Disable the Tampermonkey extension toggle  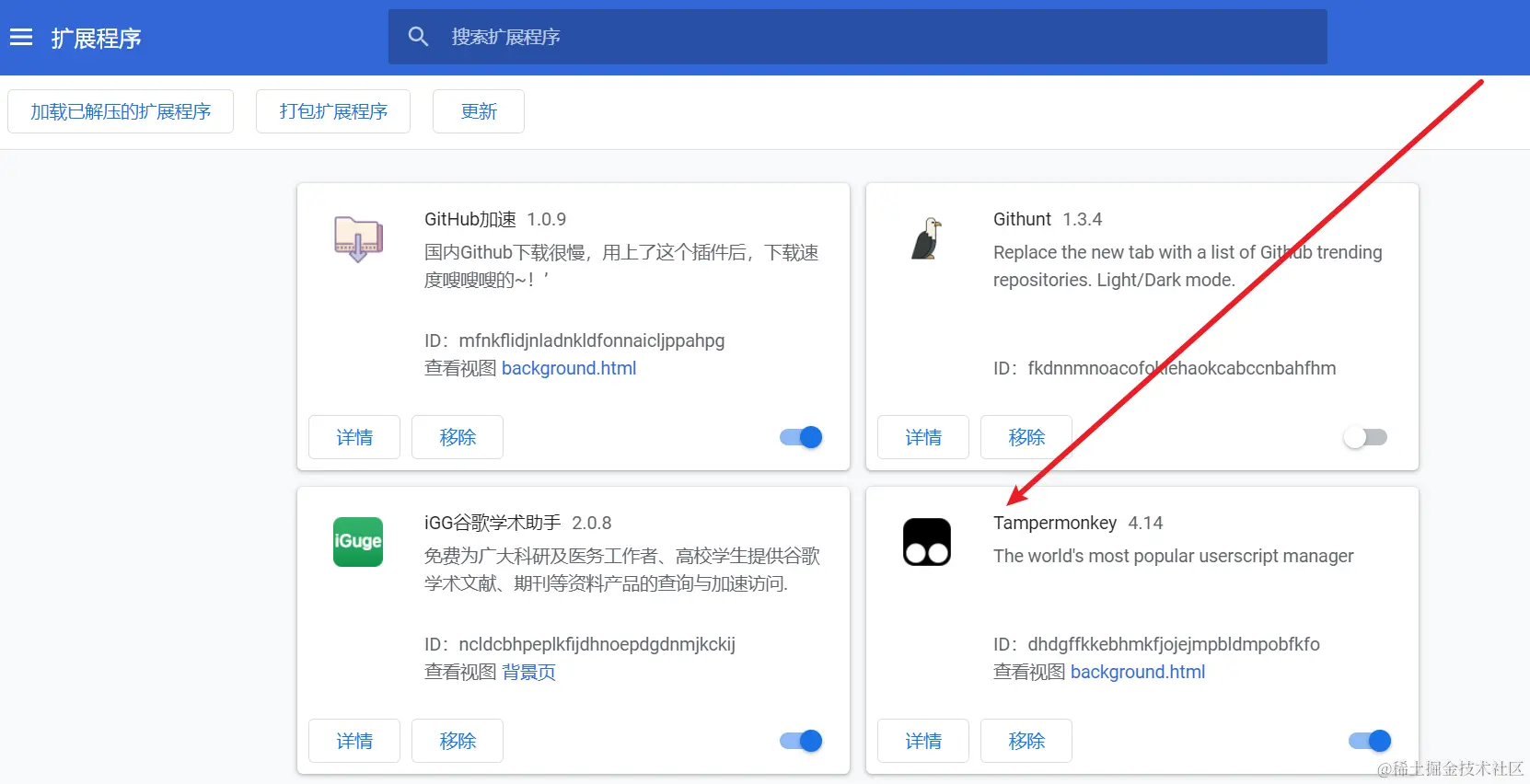click(x=1370, y=741)
